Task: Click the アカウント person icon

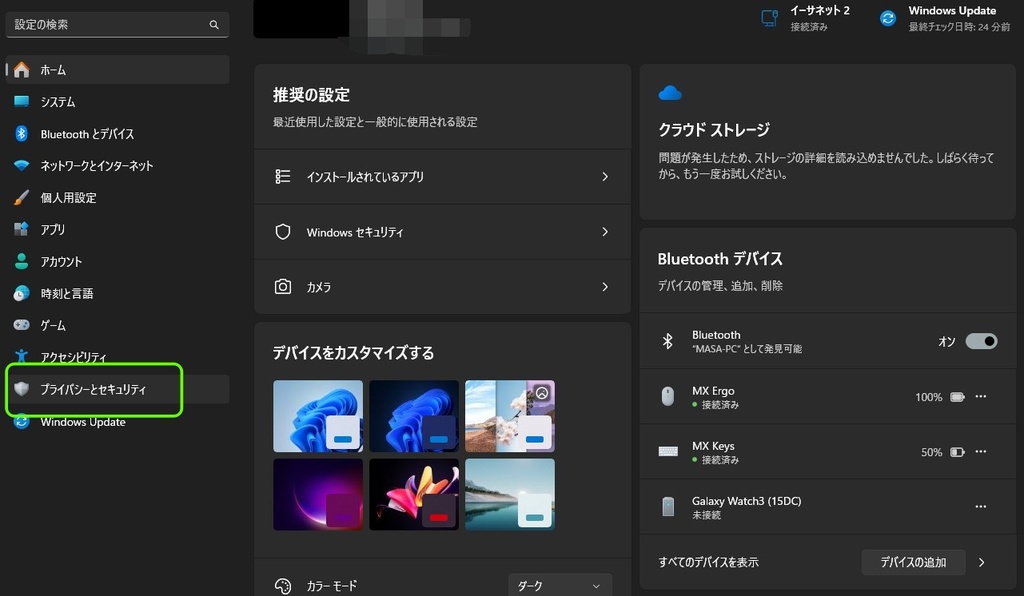Action: (22, 261)
